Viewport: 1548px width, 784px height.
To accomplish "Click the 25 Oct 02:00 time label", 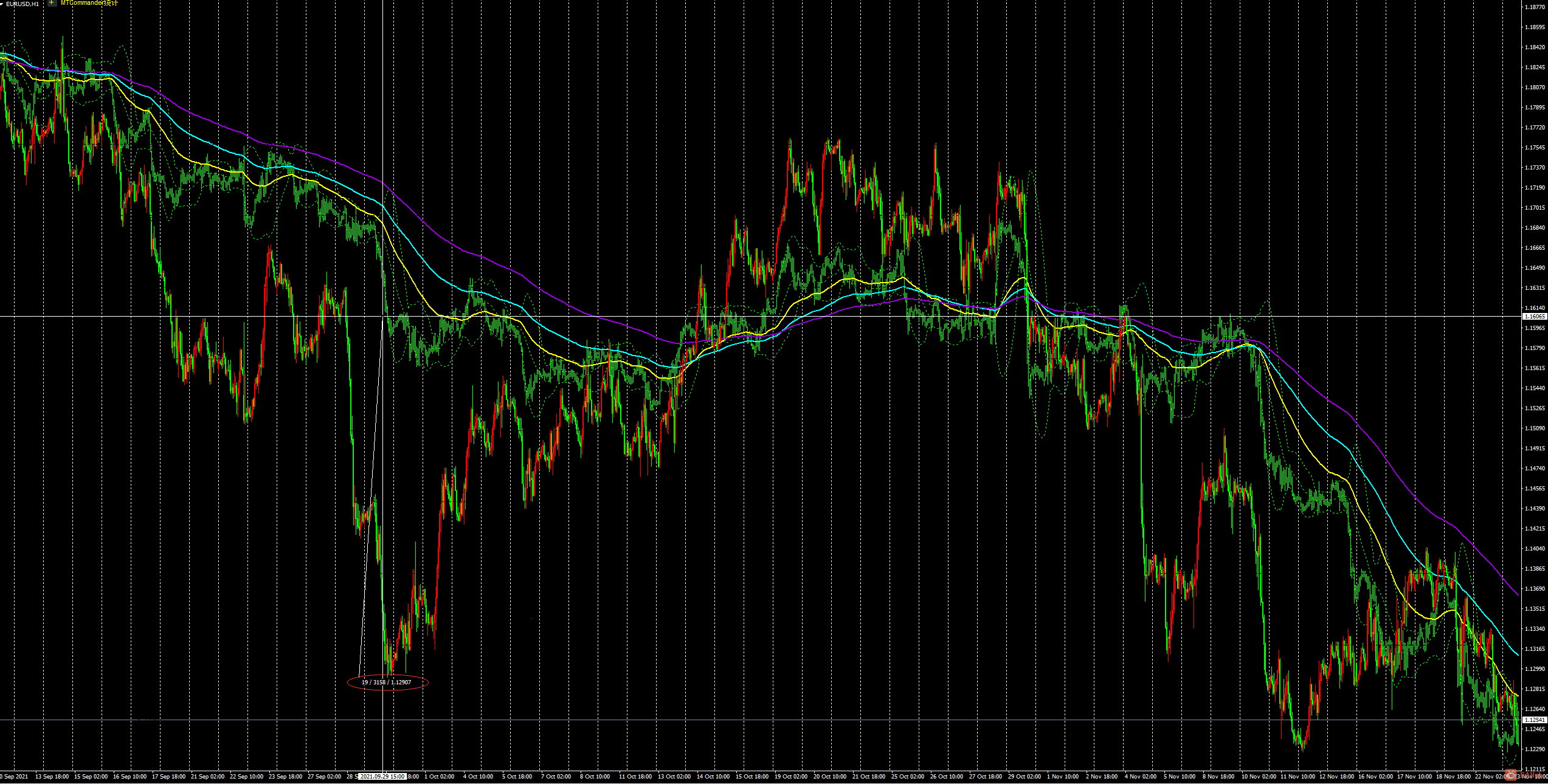I will click(x=907, y=777).
